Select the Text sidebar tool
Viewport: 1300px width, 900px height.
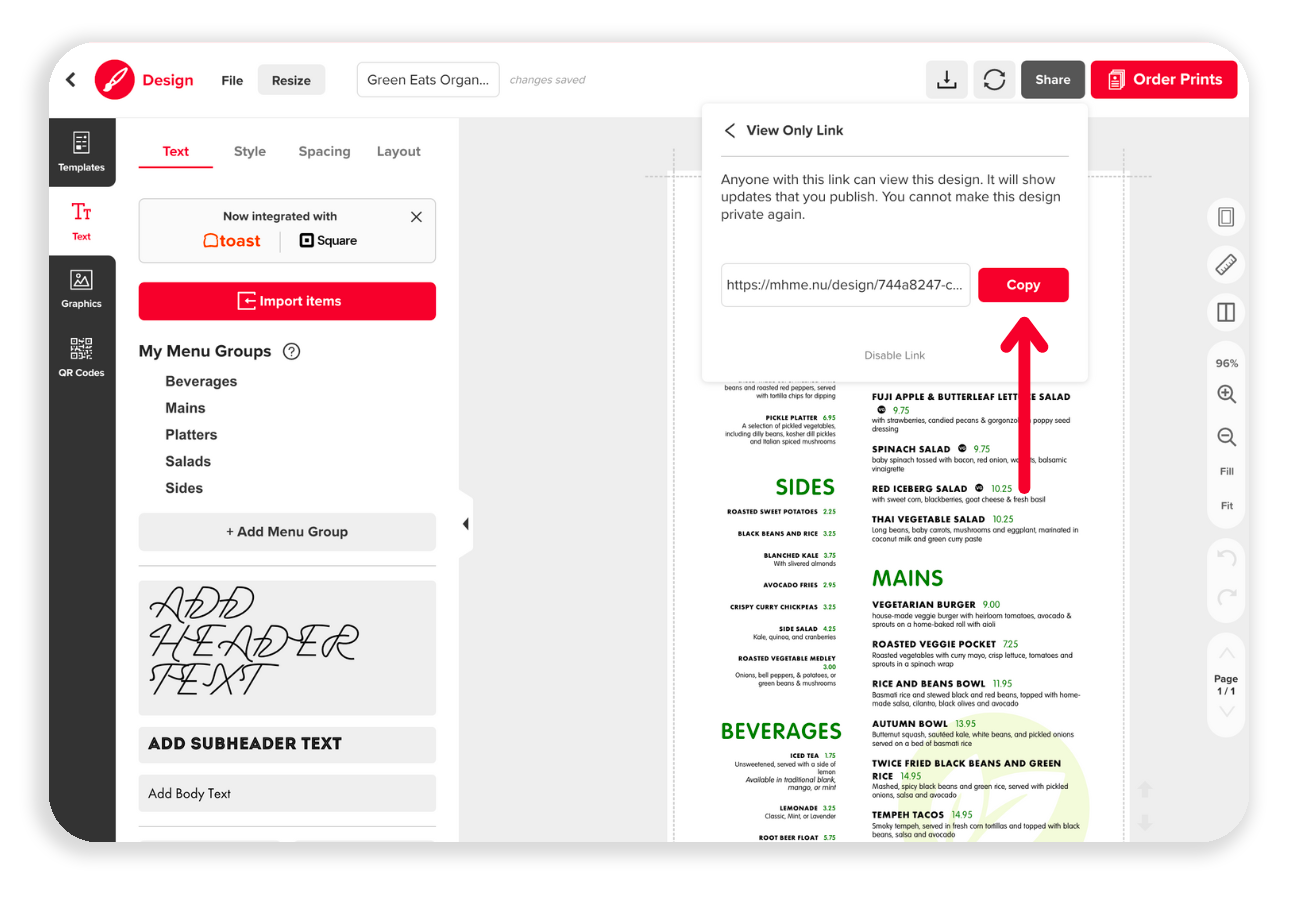(x=81, y=221)
